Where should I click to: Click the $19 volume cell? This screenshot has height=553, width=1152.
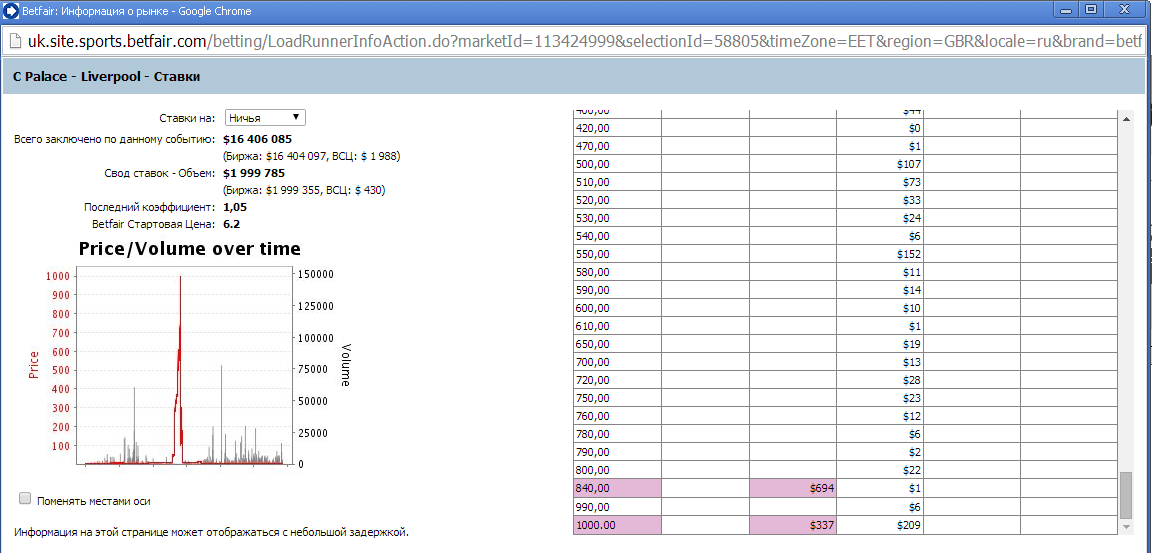point(880,344)
